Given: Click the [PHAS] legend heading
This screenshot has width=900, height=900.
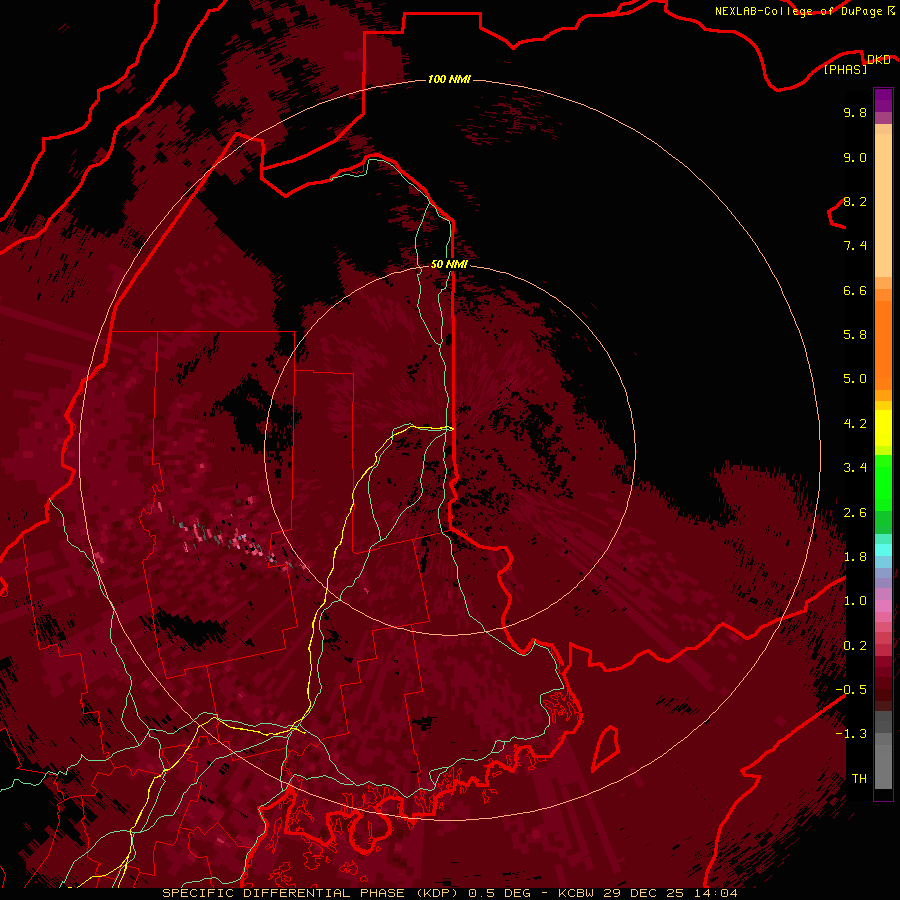Looking at the screenshot, I should pyautogui.click(x=845, y=70).
